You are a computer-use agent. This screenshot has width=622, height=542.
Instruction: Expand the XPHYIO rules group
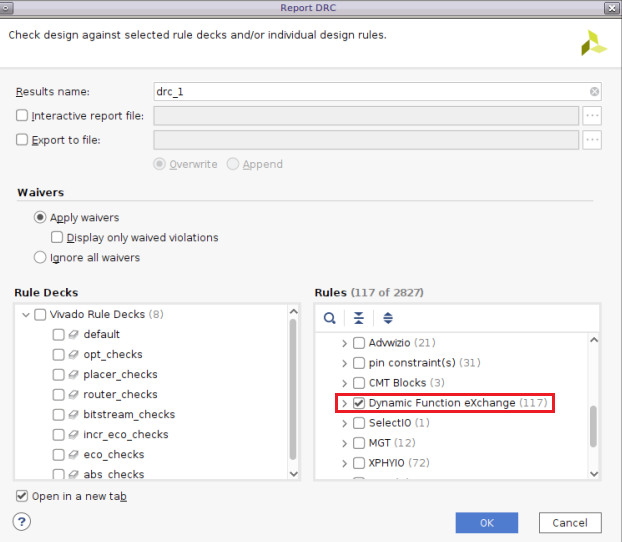click(x=344, y=463)
